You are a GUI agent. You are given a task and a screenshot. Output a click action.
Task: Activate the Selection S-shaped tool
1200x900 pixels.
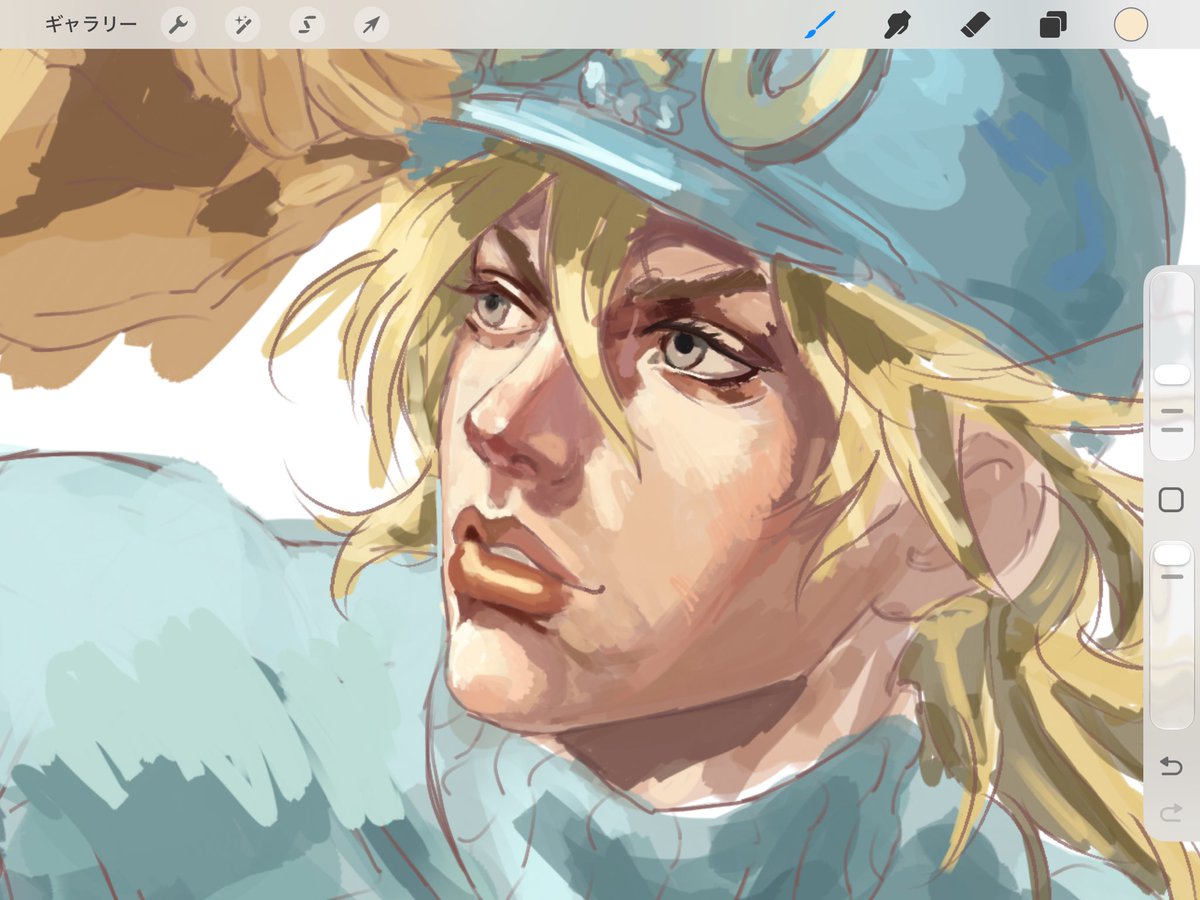(x=307, y=25)
